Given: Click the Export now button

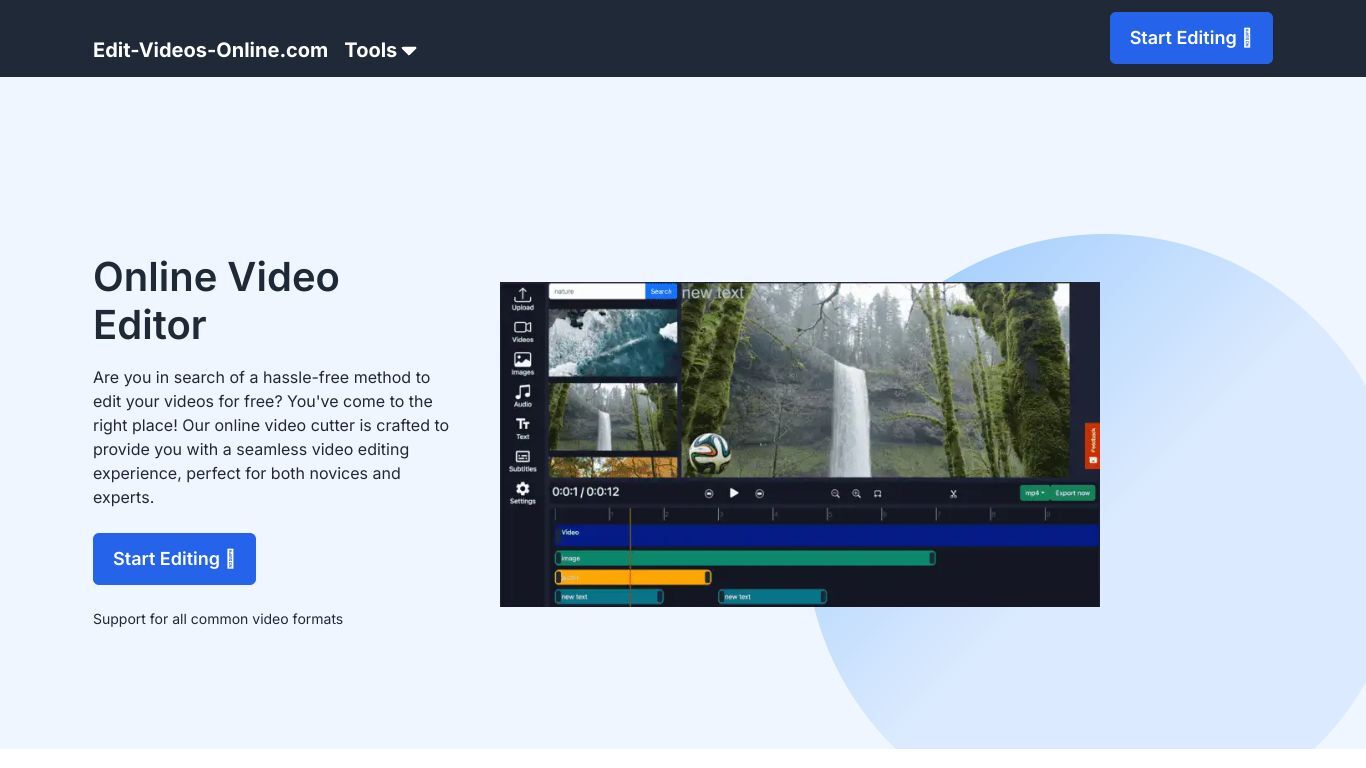Looking at the screenshot, I should [x=1073, y=493].
